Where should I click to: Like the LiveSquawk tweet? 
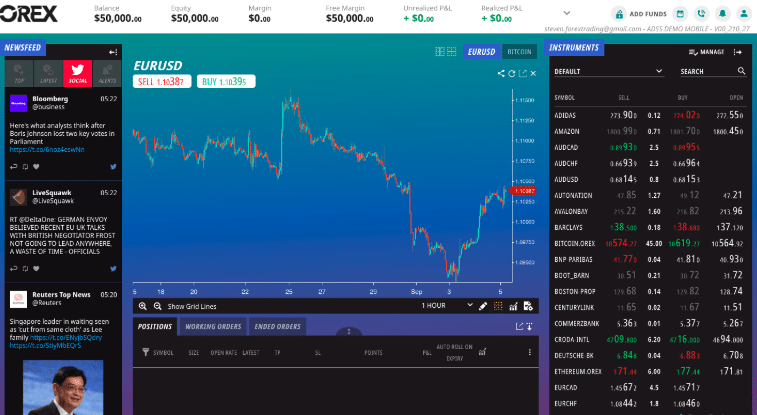(36, 268)
